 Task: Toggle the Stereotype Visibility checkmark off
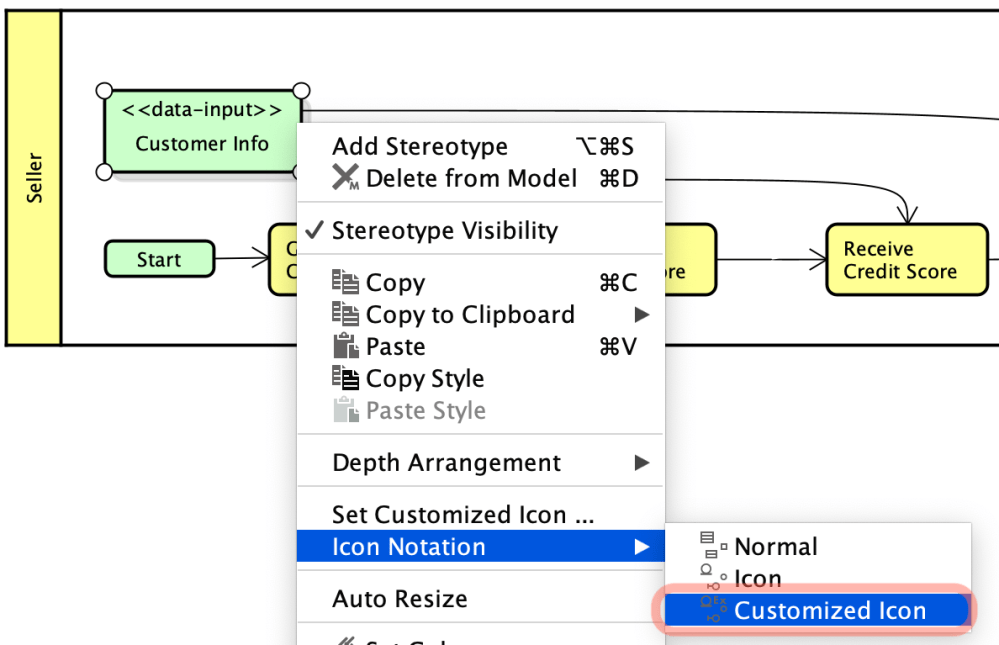pos(312,230)
